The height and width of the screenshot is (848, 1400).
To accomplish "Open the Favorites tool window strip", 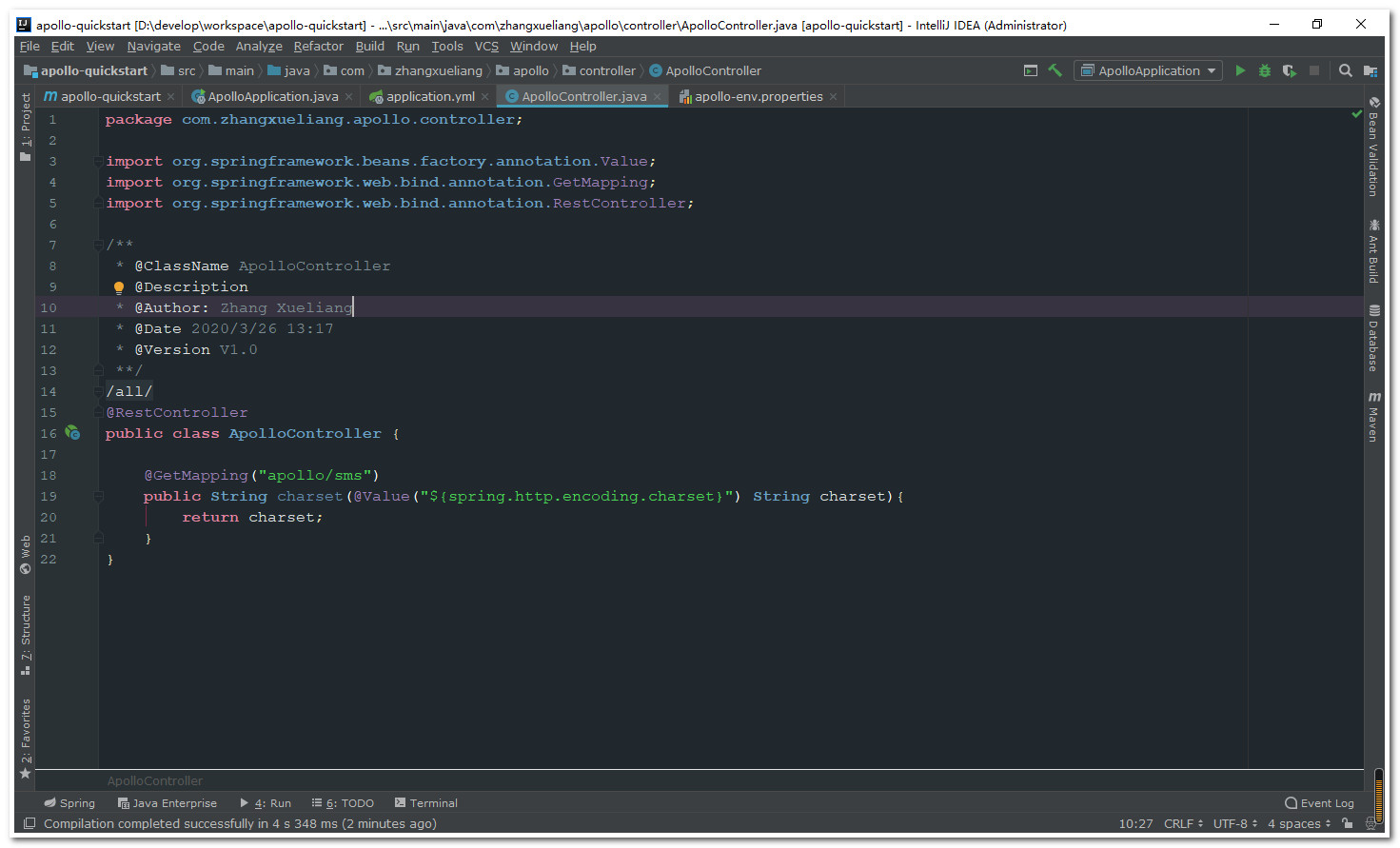I will [x=26, y=739].
